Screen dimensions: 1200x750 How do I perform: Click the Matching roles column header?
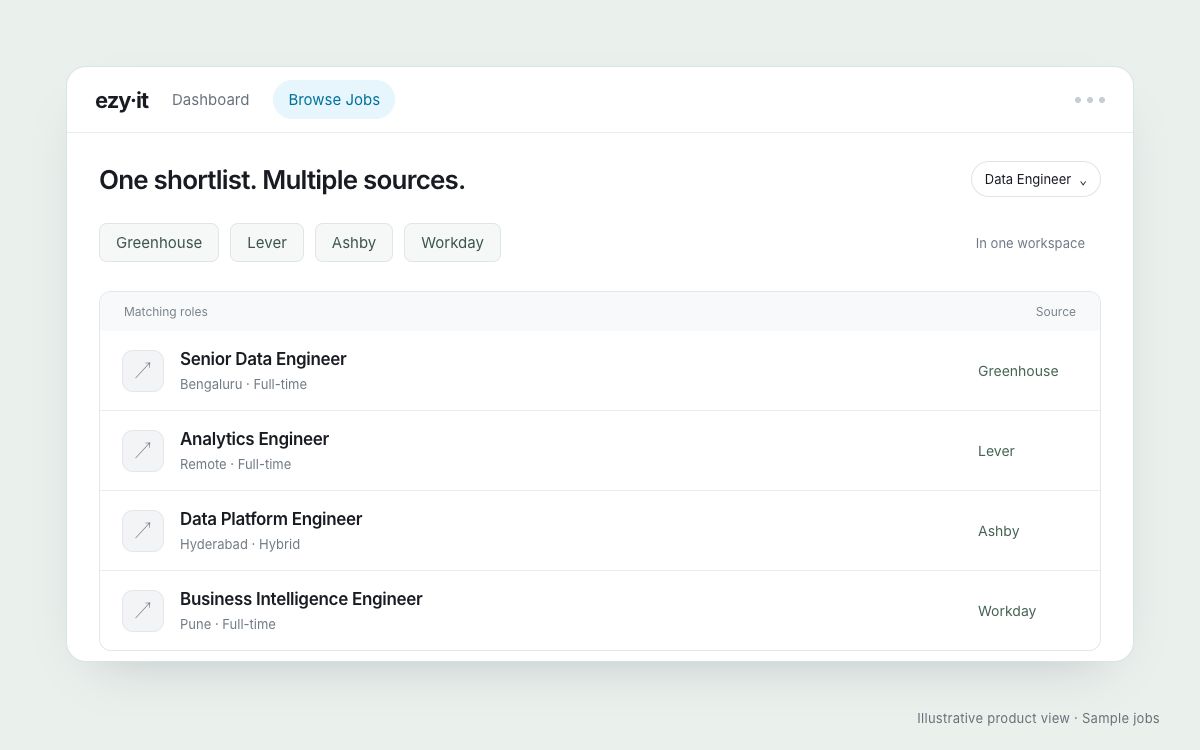166,312
